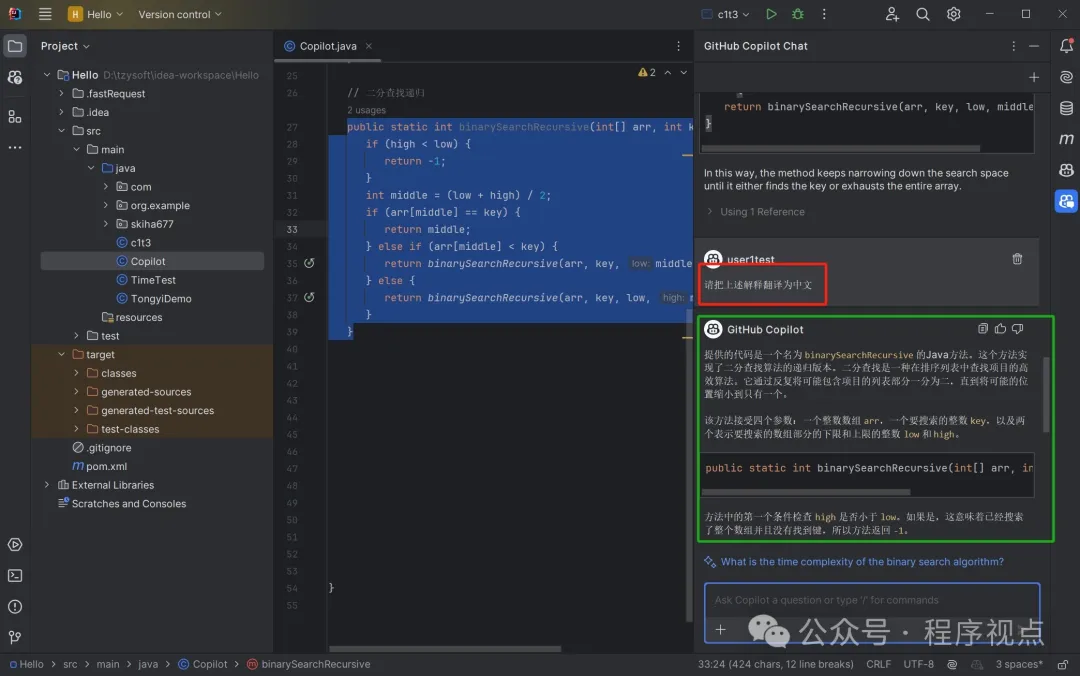Viewport: 1080px width, 676px height.
Task: Click the 2 usages hint
Action: tap(366, 110)
